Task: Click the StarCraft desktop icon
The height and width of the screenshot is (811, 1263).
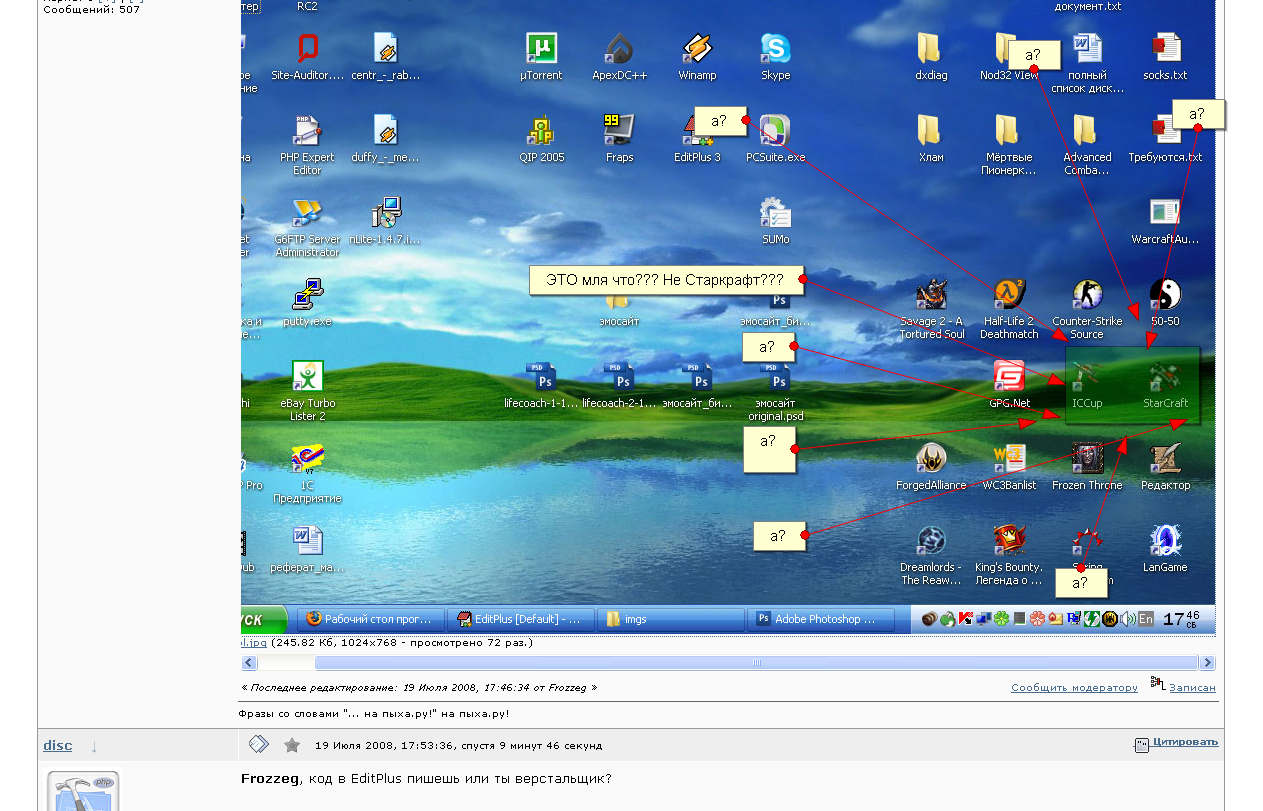Action: tap(1165, 378)
